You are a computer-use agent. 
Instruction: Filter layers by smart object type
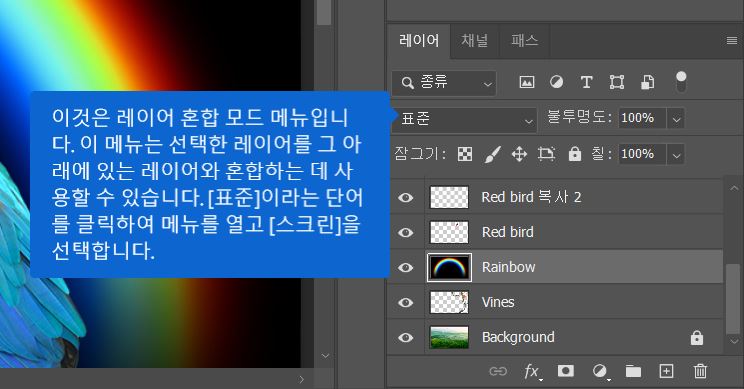click(648, 82)
